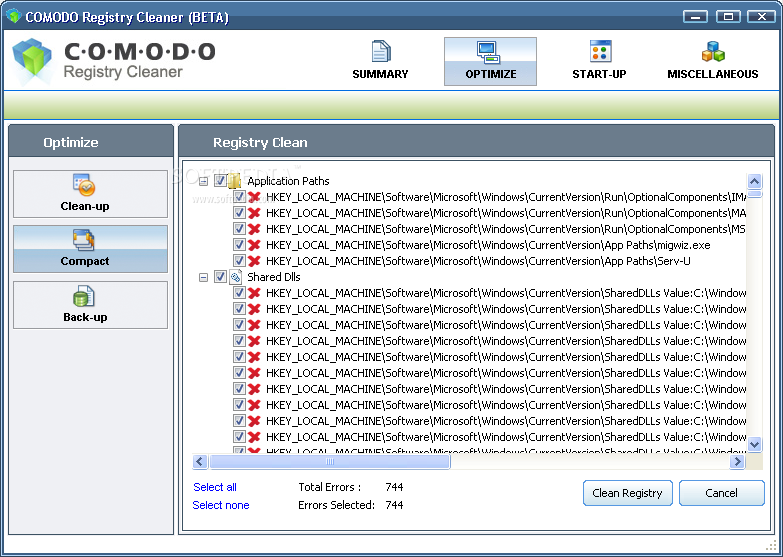The height and width of the screenshot is (557, 783).
Task: Uncheck the OptionalComponents\MS entry checkbox
Action: click(x=239, y=229)
